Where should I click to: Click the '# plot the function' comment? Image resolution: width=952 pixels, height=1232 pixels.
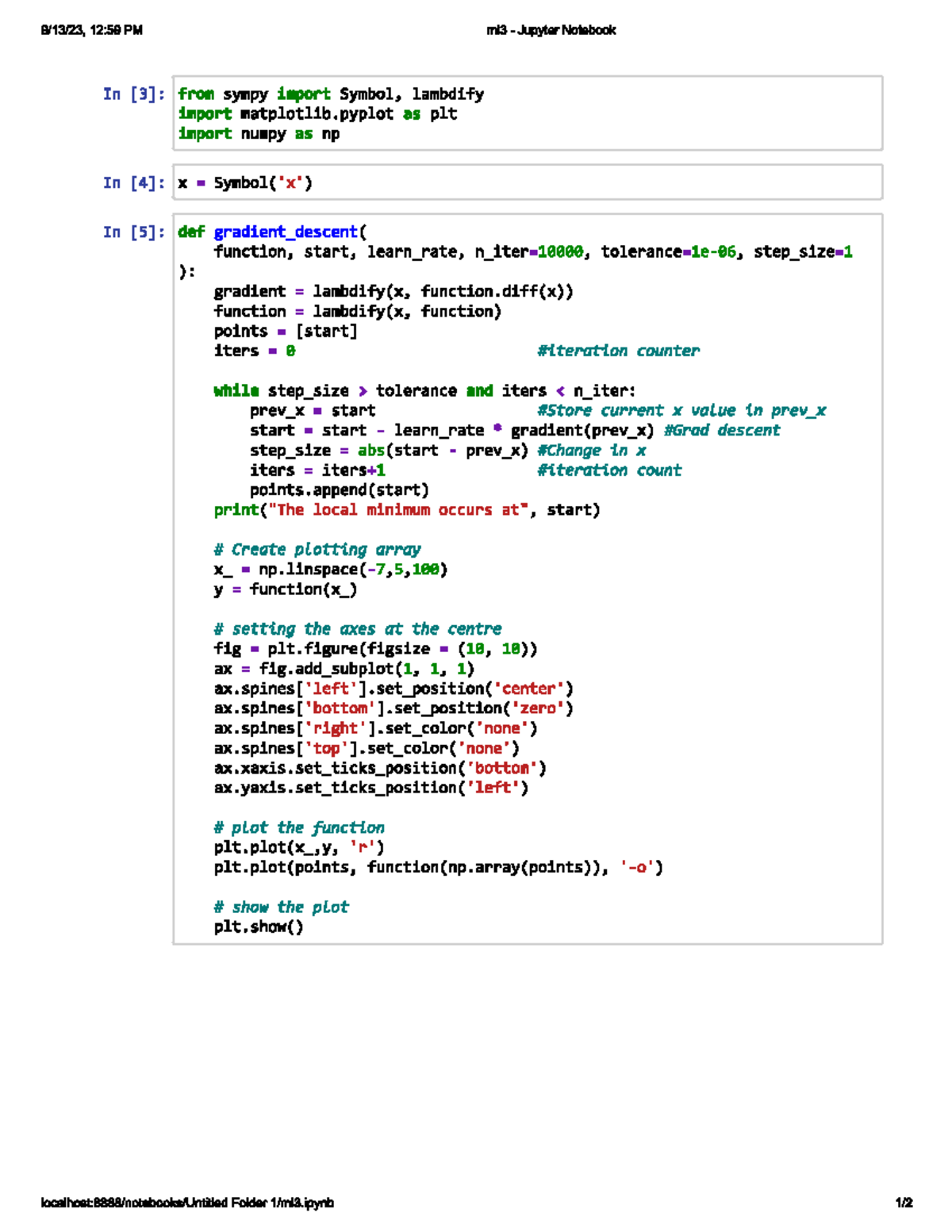(x=299, y=827)
